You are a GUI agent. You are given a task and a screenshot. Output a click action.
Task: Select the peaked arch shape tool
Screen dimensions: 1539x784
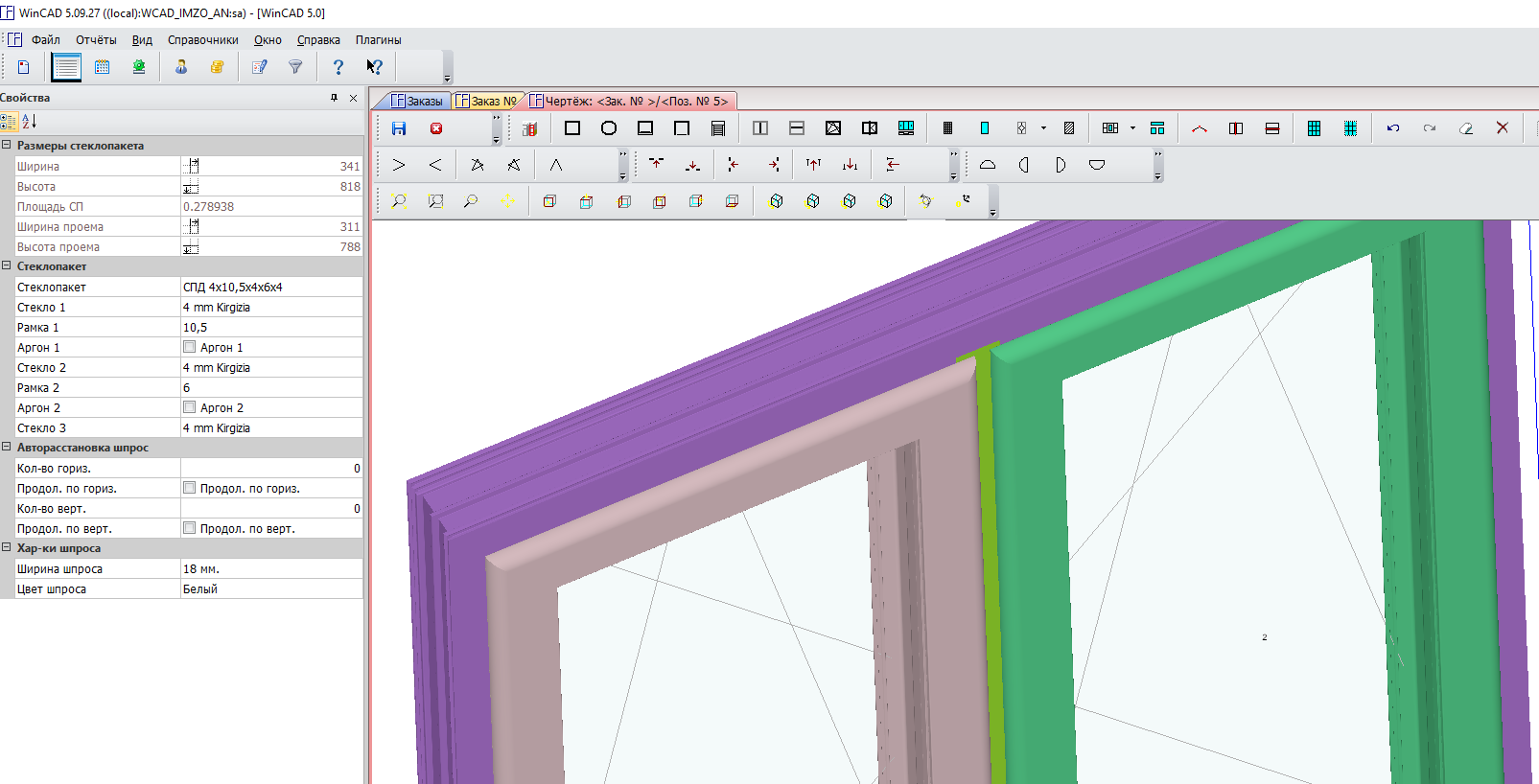pyautogui.click(x=556, y=165)
